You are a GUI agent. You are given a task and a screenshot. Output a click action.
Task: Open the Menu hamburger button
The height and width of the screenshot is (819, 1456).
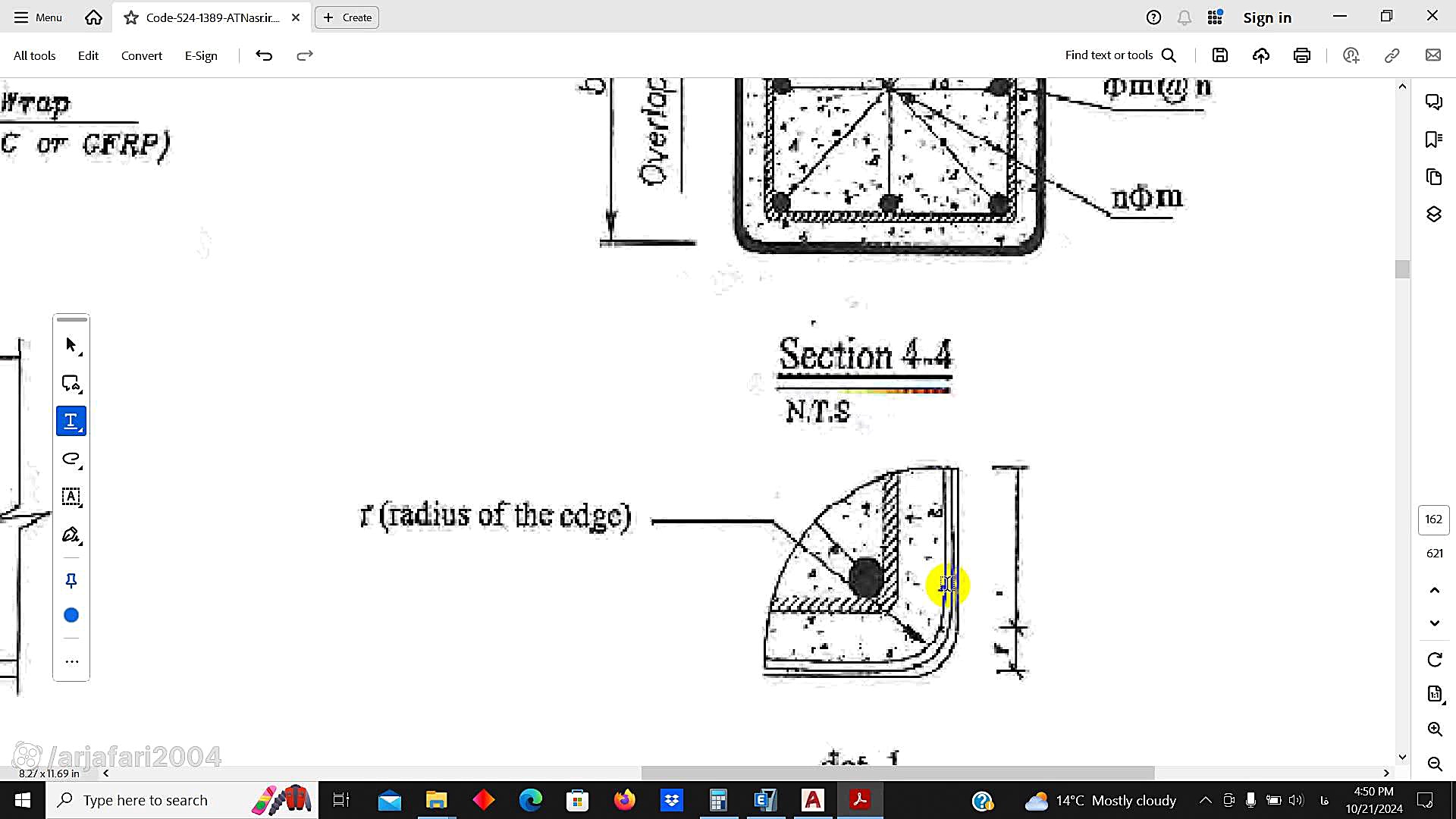[x=38, y=17]
